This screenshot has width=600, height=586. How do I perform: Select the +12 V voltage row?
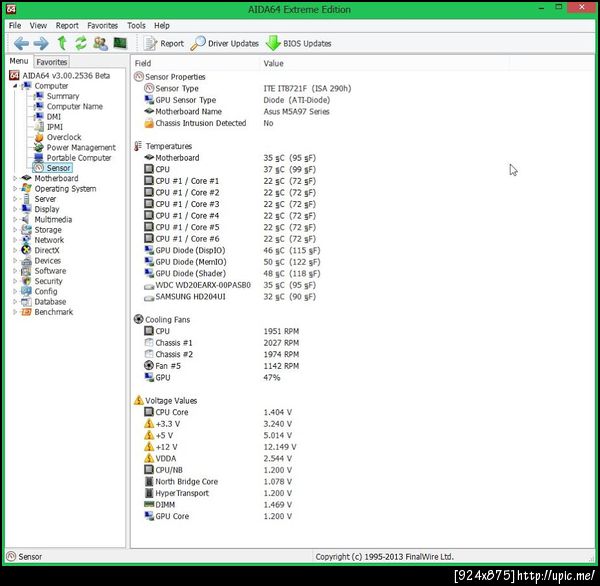tap(220, 447)
